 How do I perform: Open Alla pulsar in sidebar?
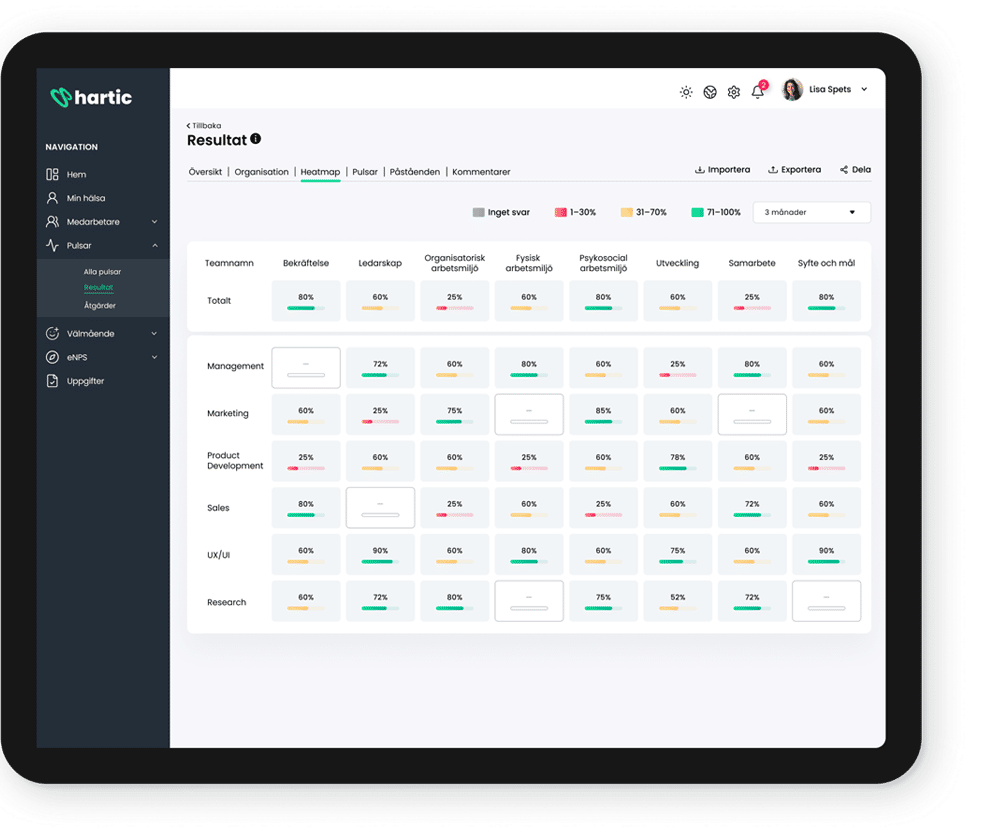102,272
